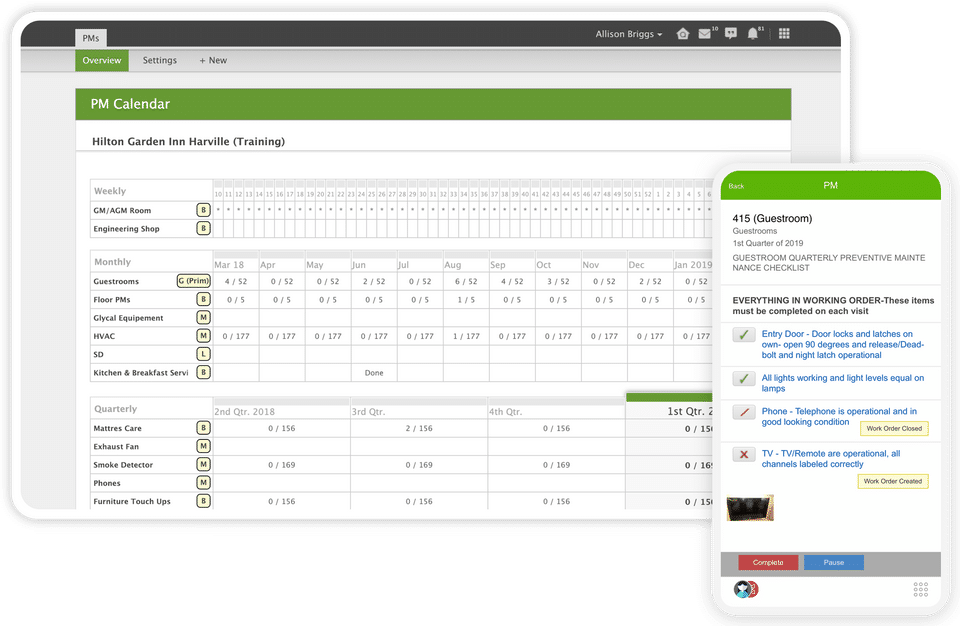The image size is (960, 626).
Task: Toggle the Phone checklist slash box
Action: (744, 412)
